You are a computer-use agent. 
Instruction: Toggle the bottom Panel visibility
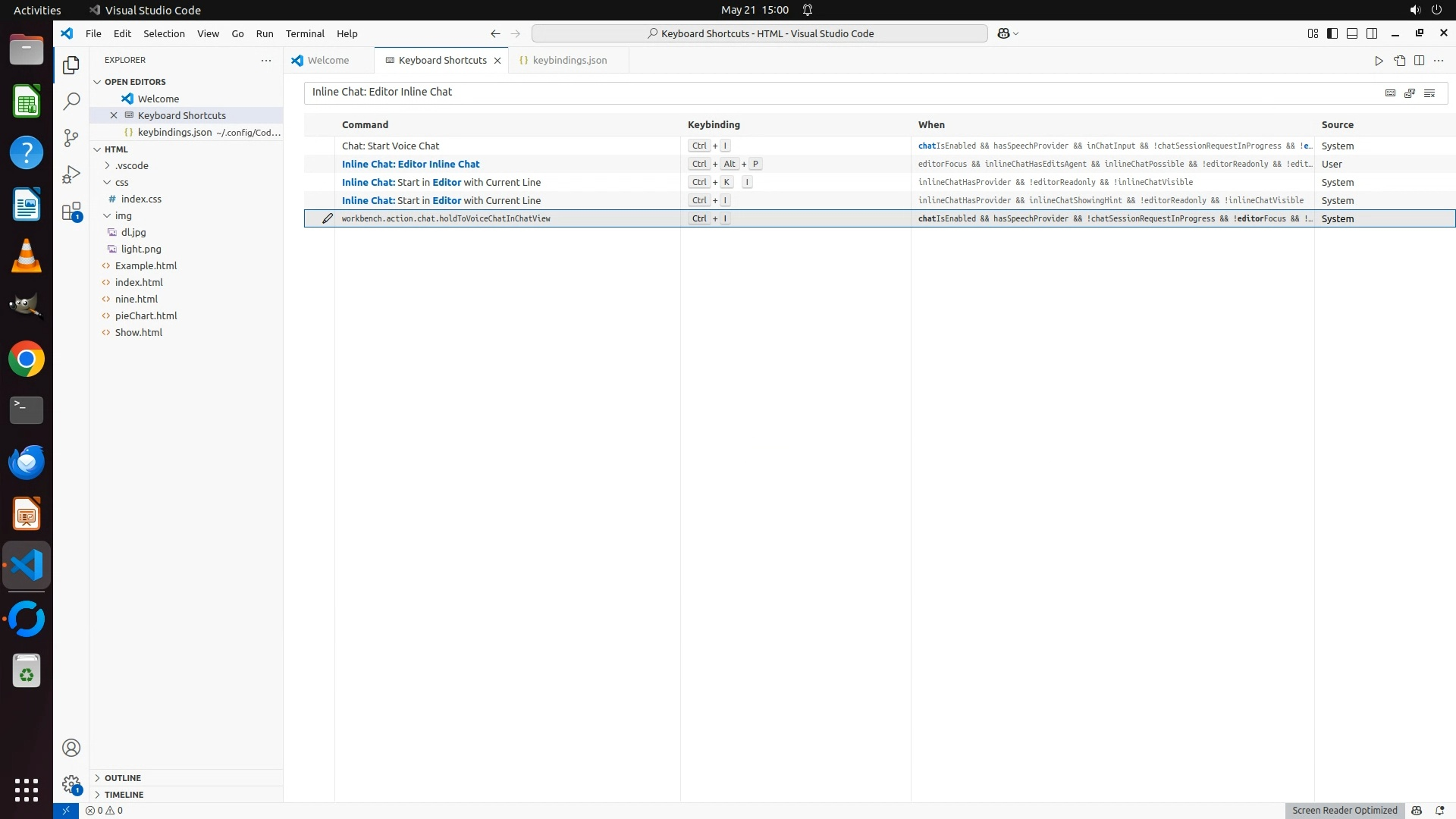click(x=1352, y=33)
